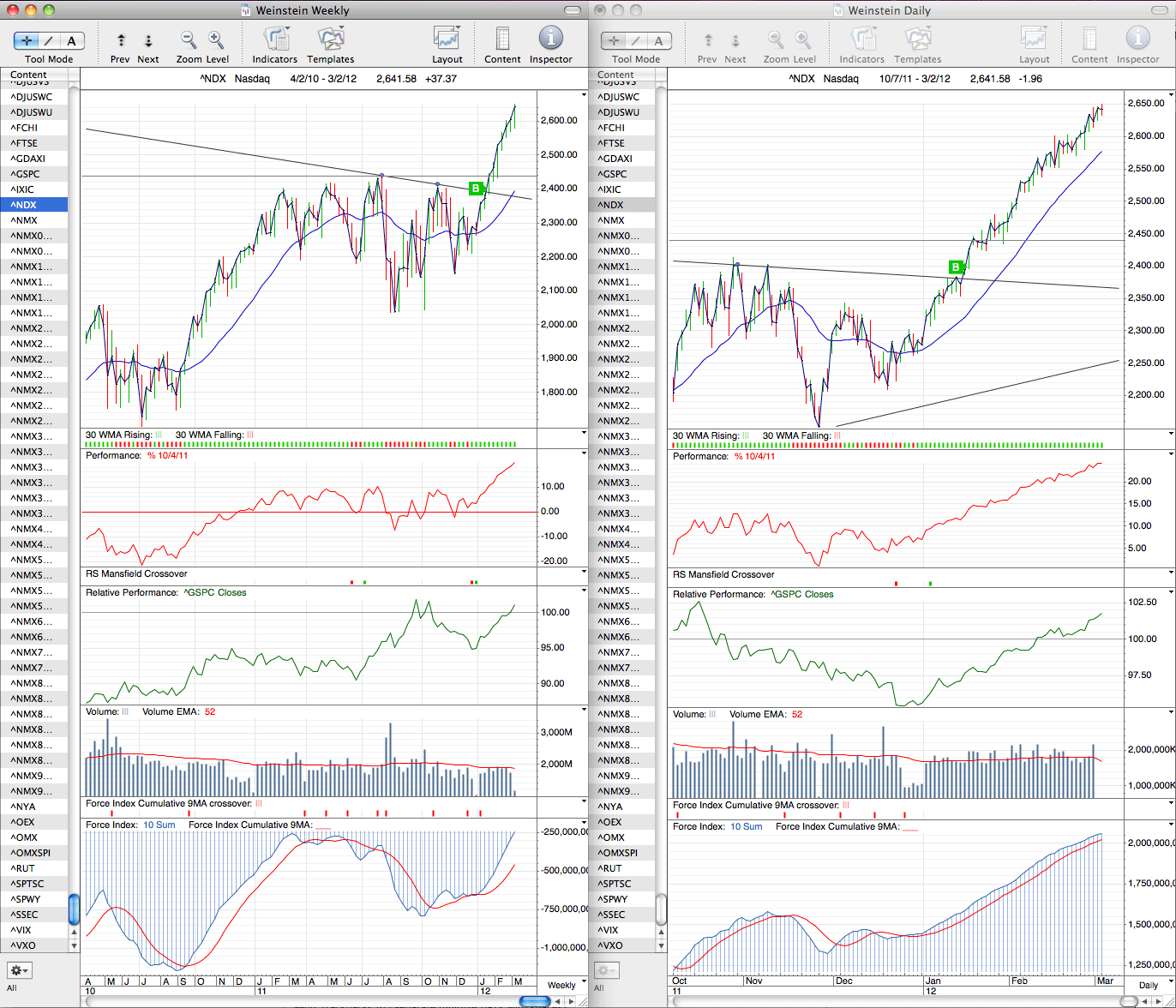Select line drawing tool mode in Weinstein Weekly
Screen dimensions: 1176x1008
(x=50, y=40)
